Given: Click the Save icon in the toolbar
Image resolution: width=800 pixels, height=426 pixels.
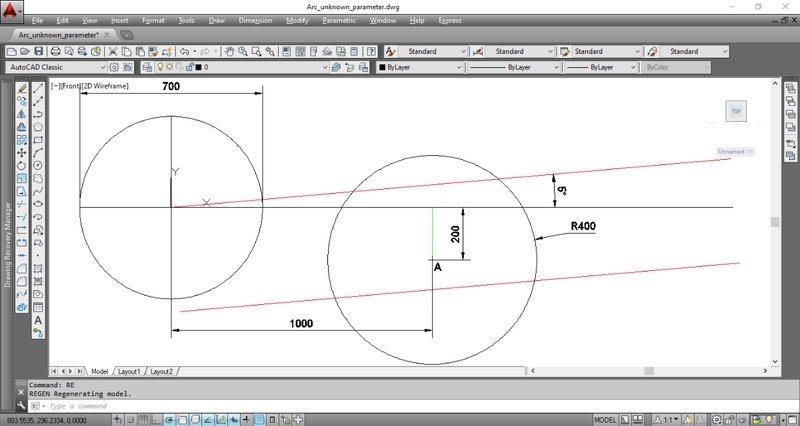Looking at the screenshot, I should tap(38, 51).
